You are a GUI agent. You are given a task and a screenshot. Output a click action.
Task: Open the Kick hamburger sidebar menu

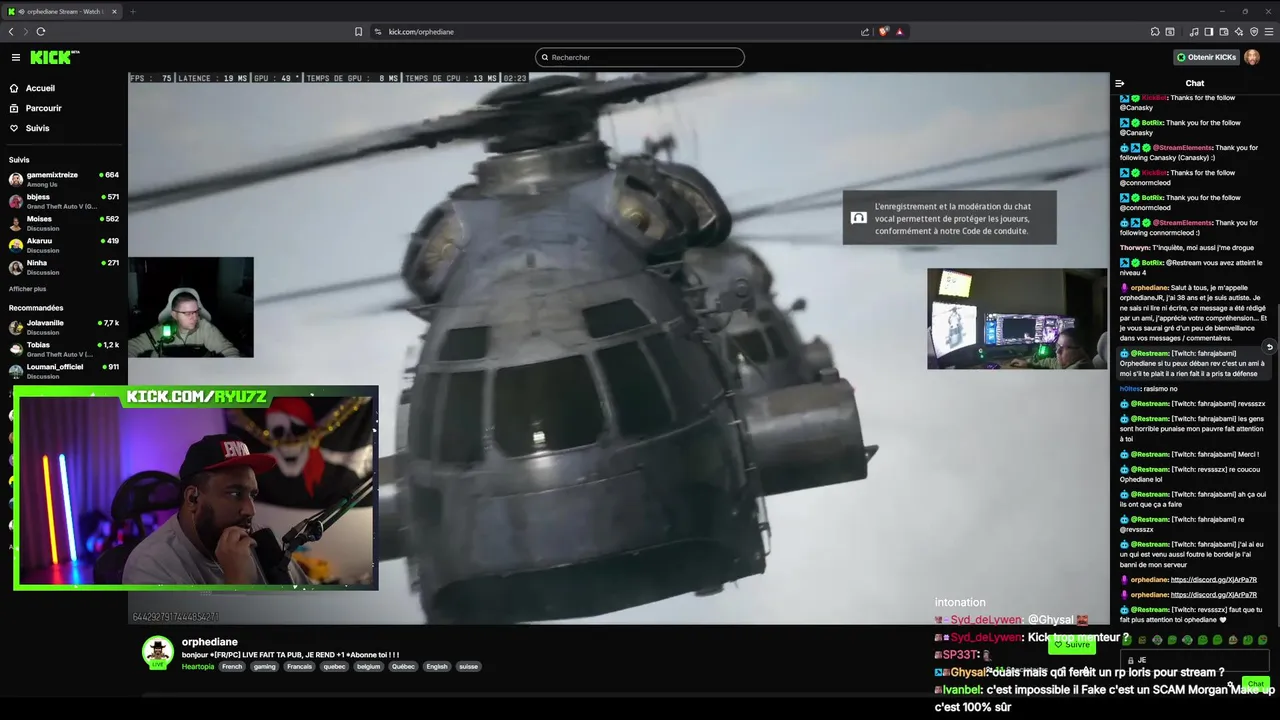click(x=15, y=57)
